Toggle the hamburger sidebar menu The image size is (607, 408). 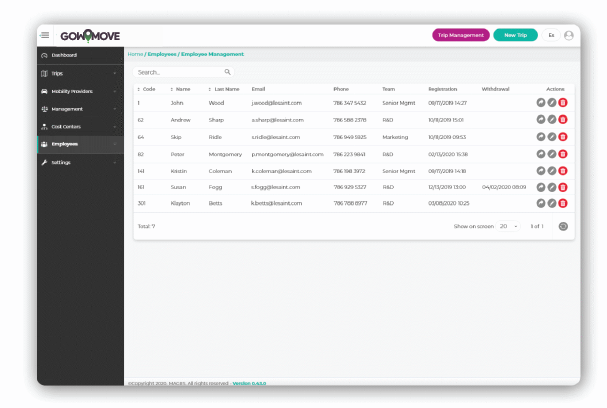45,35
